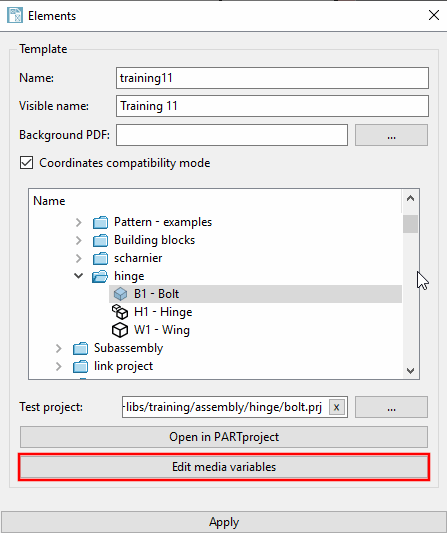Expand the Building blocks folder
The width and height of the screenshot is (447, 533).
click(79, 240)
